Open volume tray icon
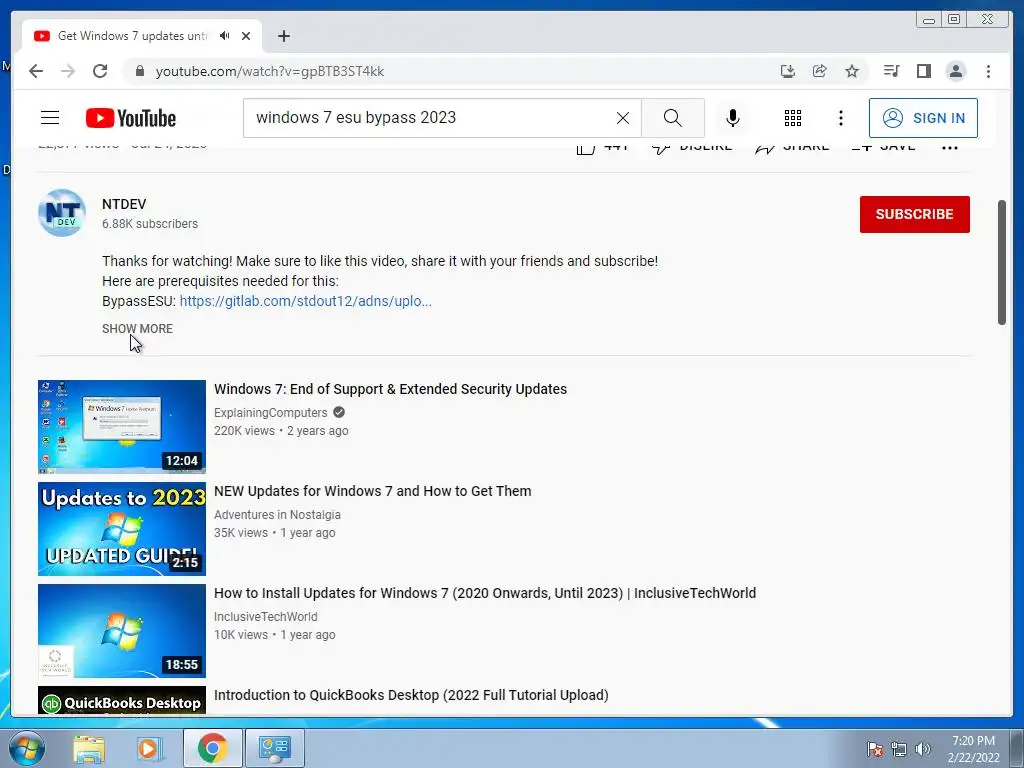This screenshot has width=1024, height=768. coord(923,749)
